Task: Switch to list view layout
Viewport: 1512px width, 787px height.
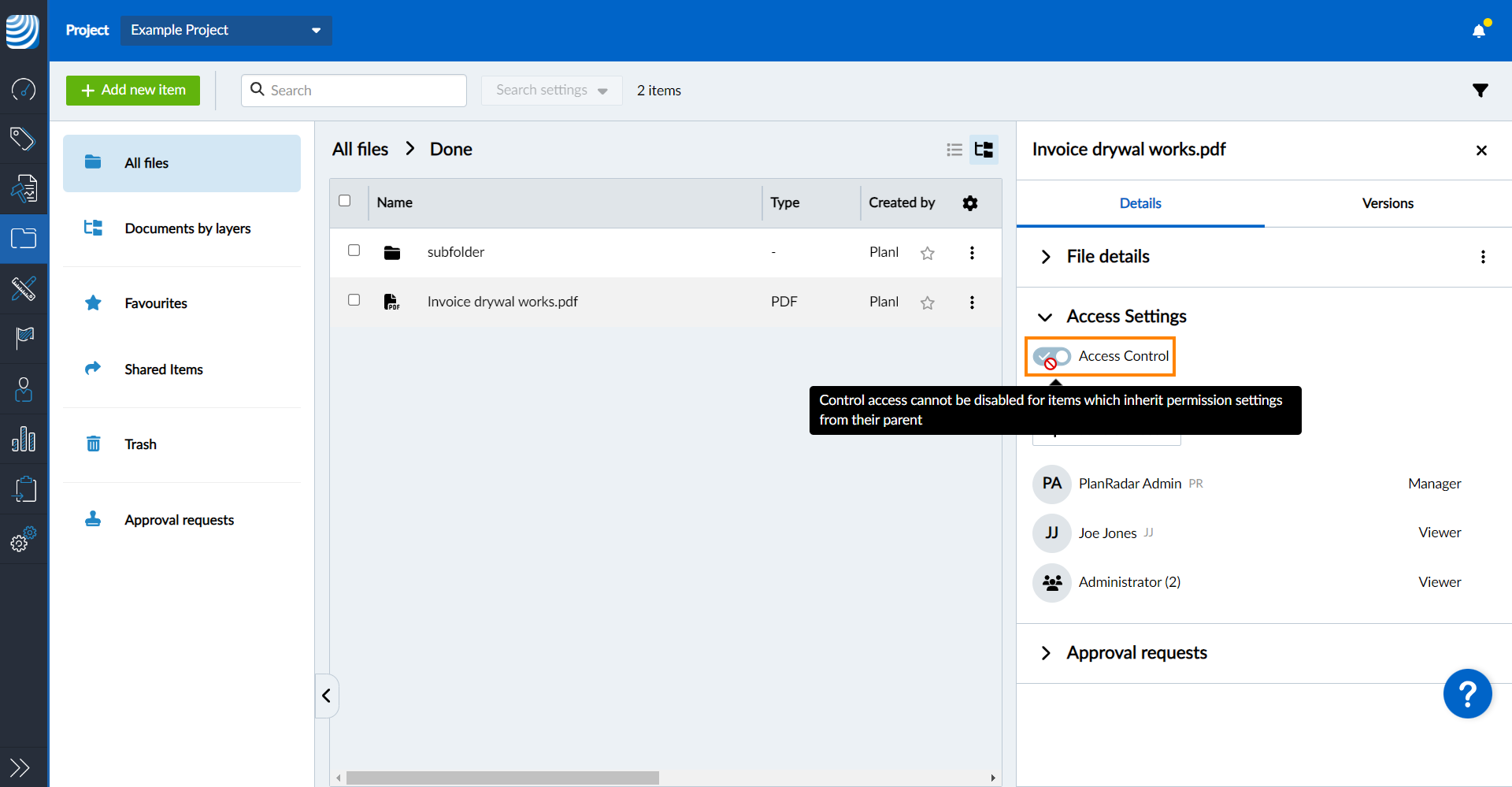Action: [x=954, y=150]
